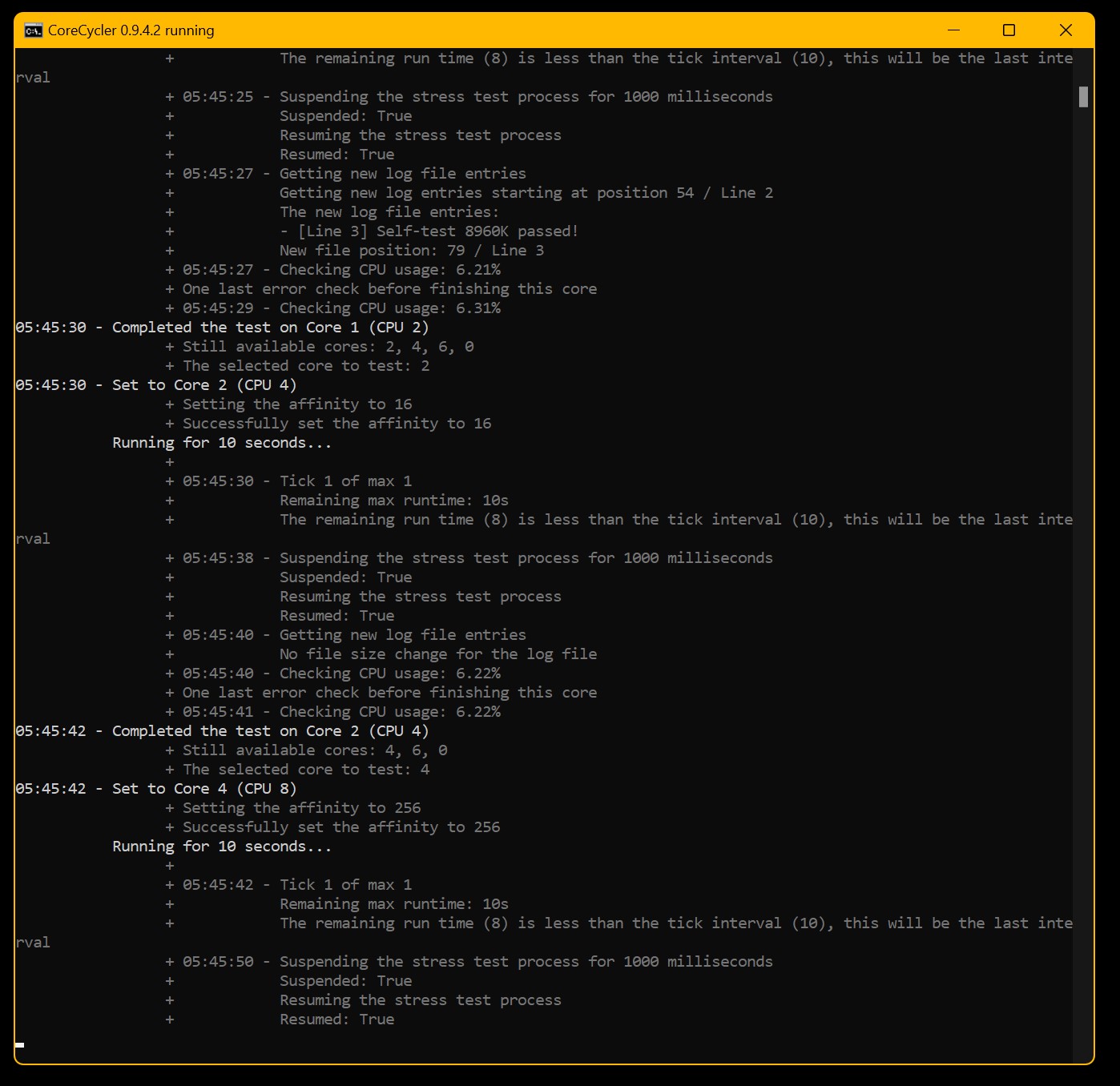Image resolution: width=1120 pixels, height=1086 pixels.
Task: Click the Remaining max runtime 10s line
Action: point(394,903)
